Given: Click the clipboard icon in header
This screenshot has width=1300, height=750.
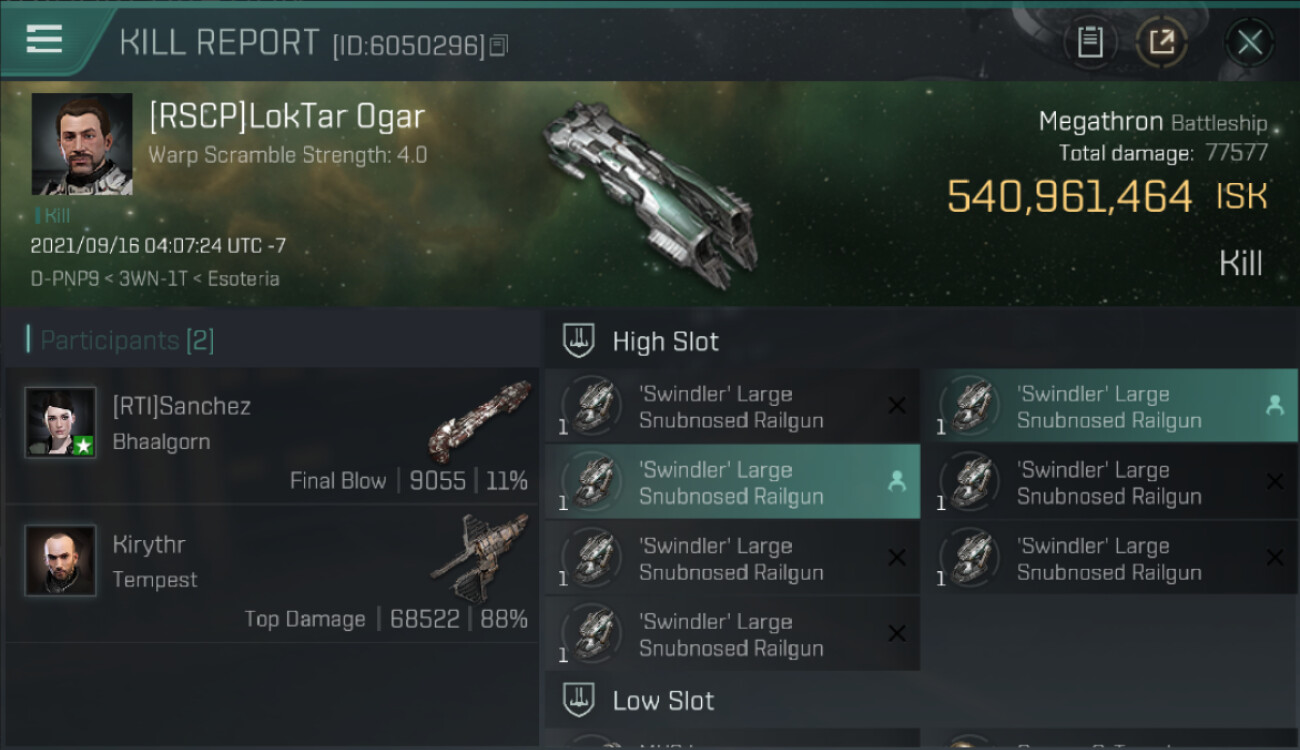Looking at the screenshot, I should 1090,43.
